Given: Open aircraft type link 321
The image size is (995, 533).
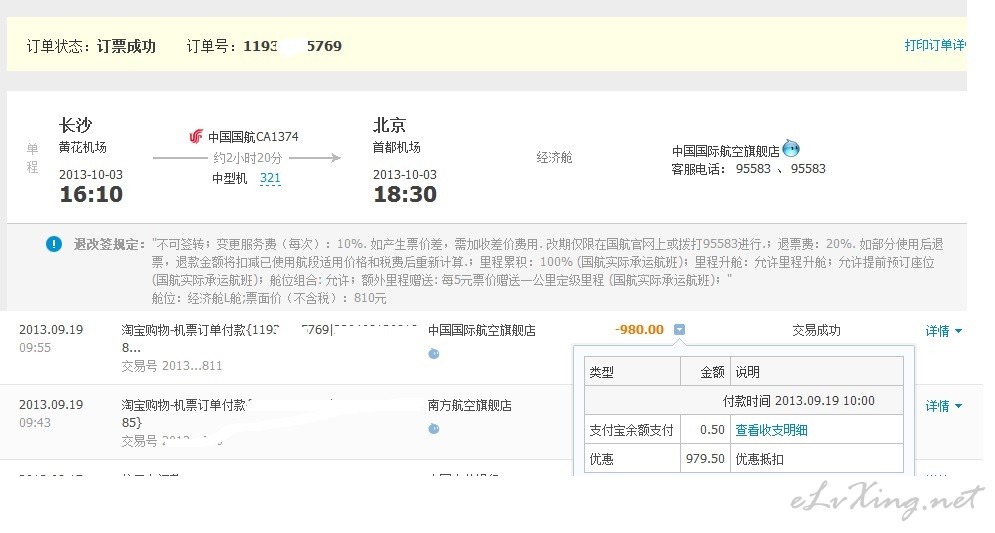Looking at the screenshot, I should pyautogui.click(x=270, y=178).
